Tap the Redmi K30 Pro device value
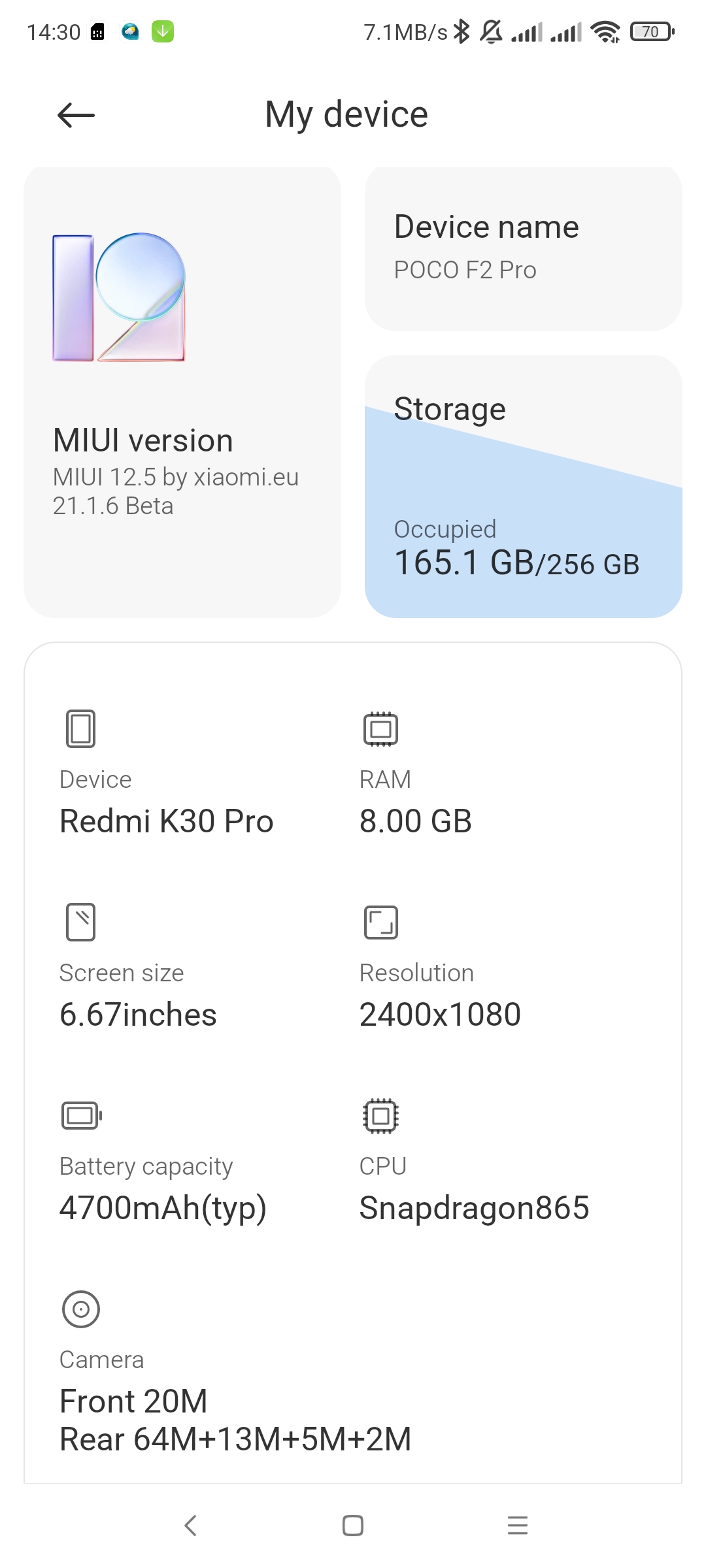Screen dimensions: 706x1568 click(x=167, y=821)
